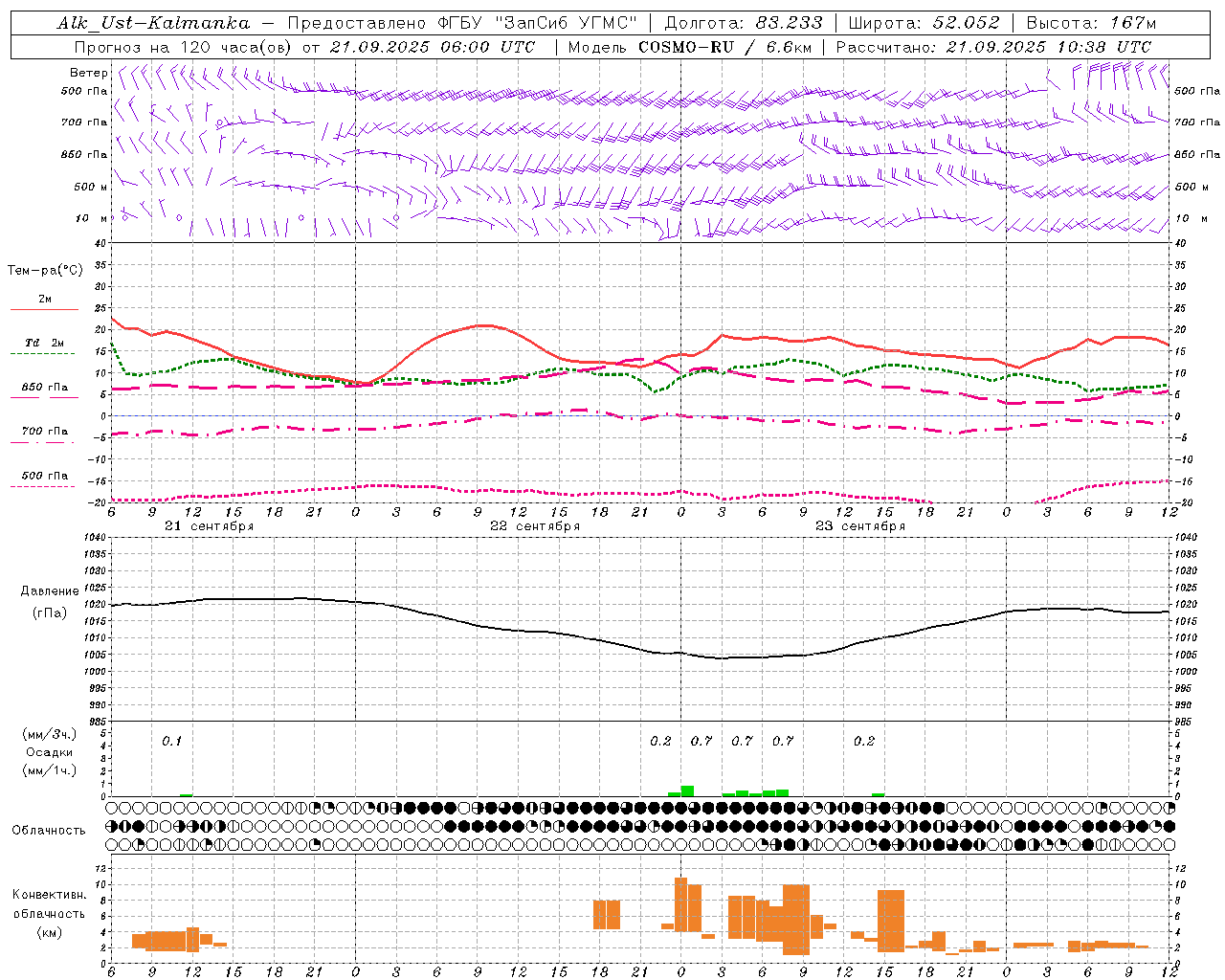Click the 700 гПа temperature legend entry
Viewport: 1225px width, 980px height.
[x=44, y=434]
